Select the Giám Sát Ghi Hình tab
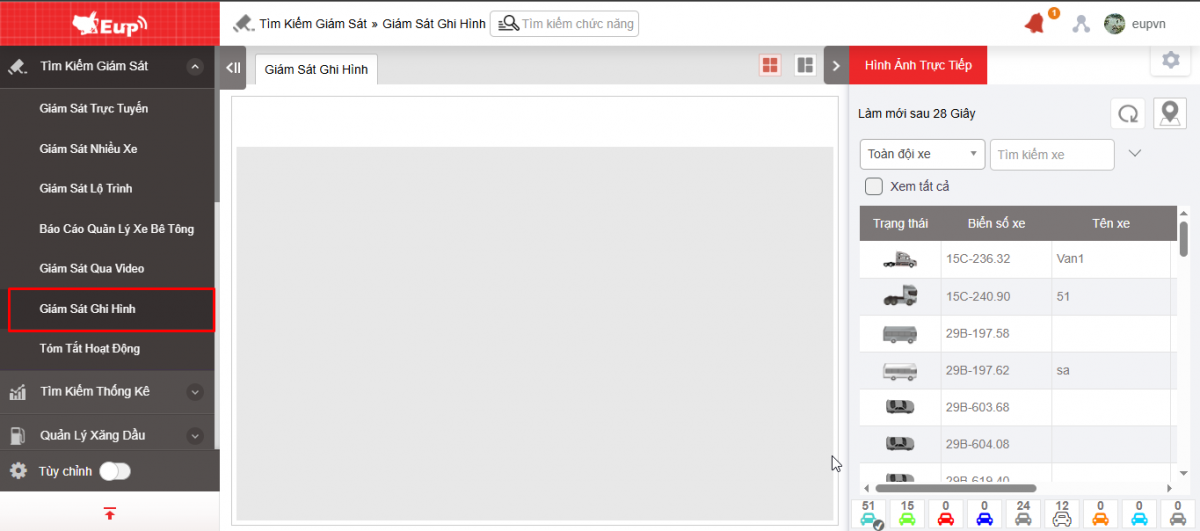The image size is (1200, 531). [316, 69]
